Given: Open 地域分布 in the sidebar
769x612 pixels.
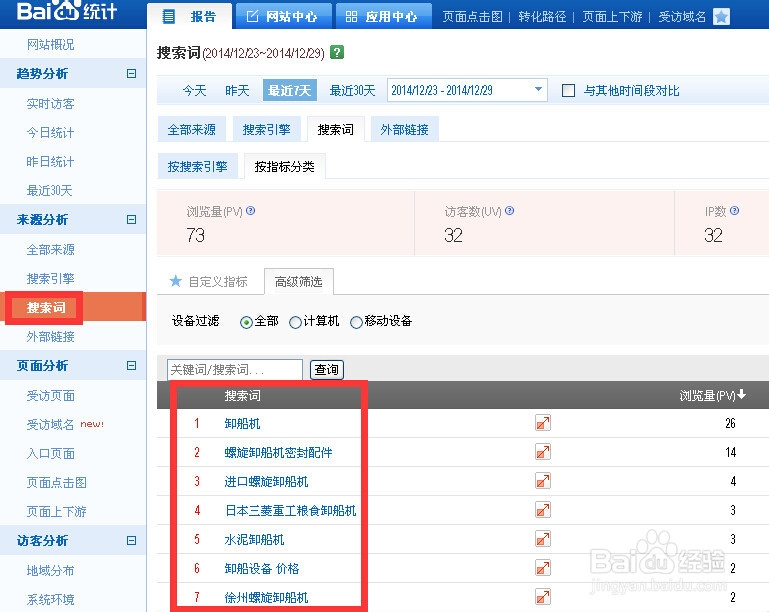Looking at the screenshot, I should point(51,570).
